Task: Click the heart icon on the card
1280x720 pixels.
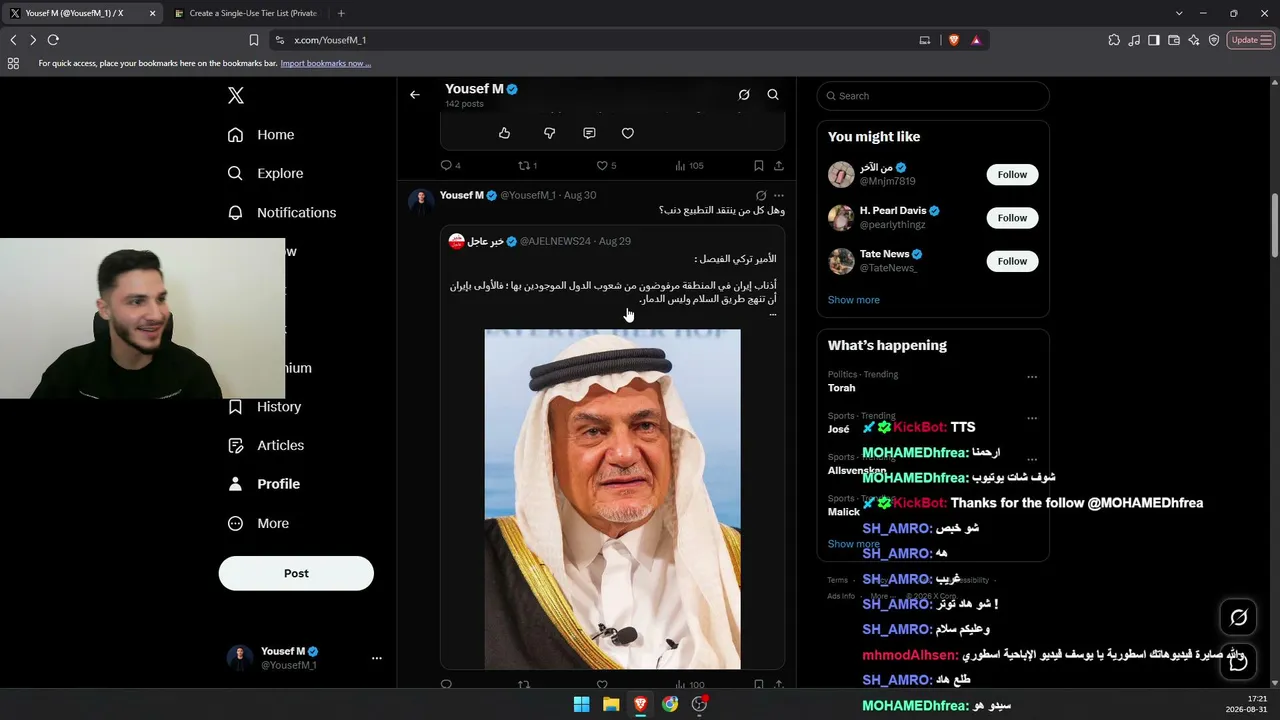Action: [628, 133]
